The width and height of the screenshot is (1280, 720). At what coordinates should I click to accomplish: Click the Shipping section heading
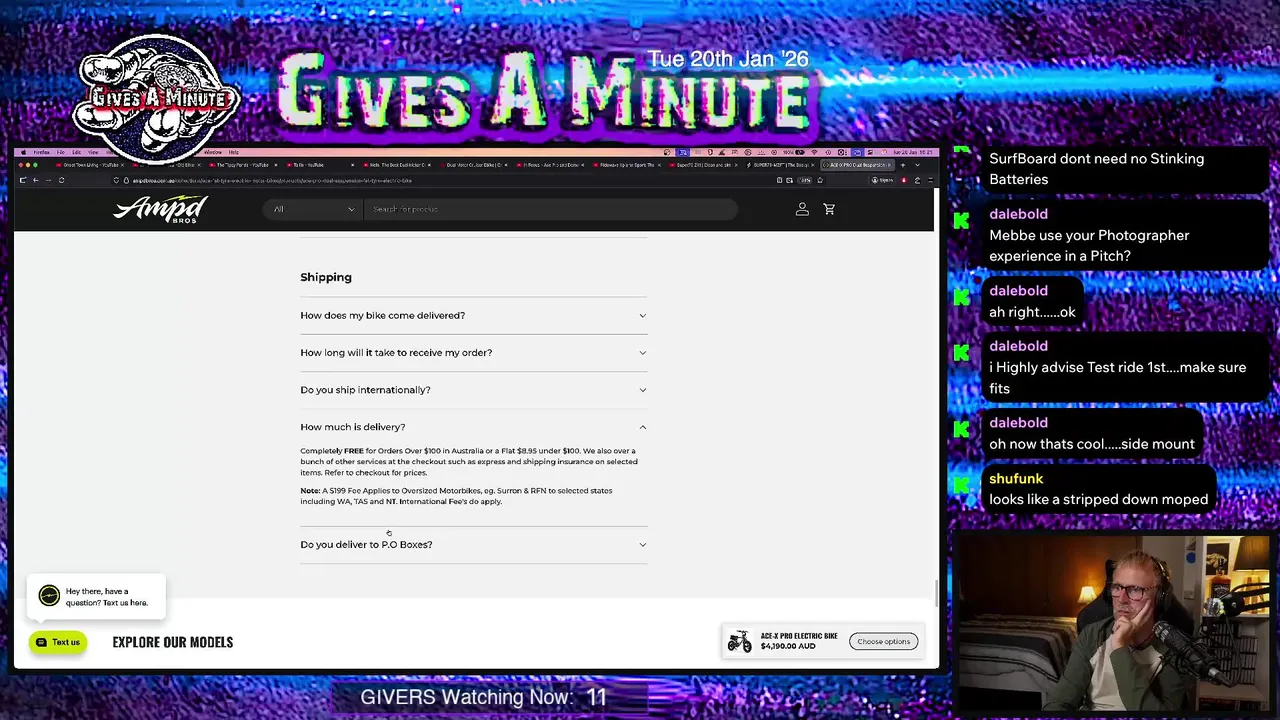[x=326, y=277]
